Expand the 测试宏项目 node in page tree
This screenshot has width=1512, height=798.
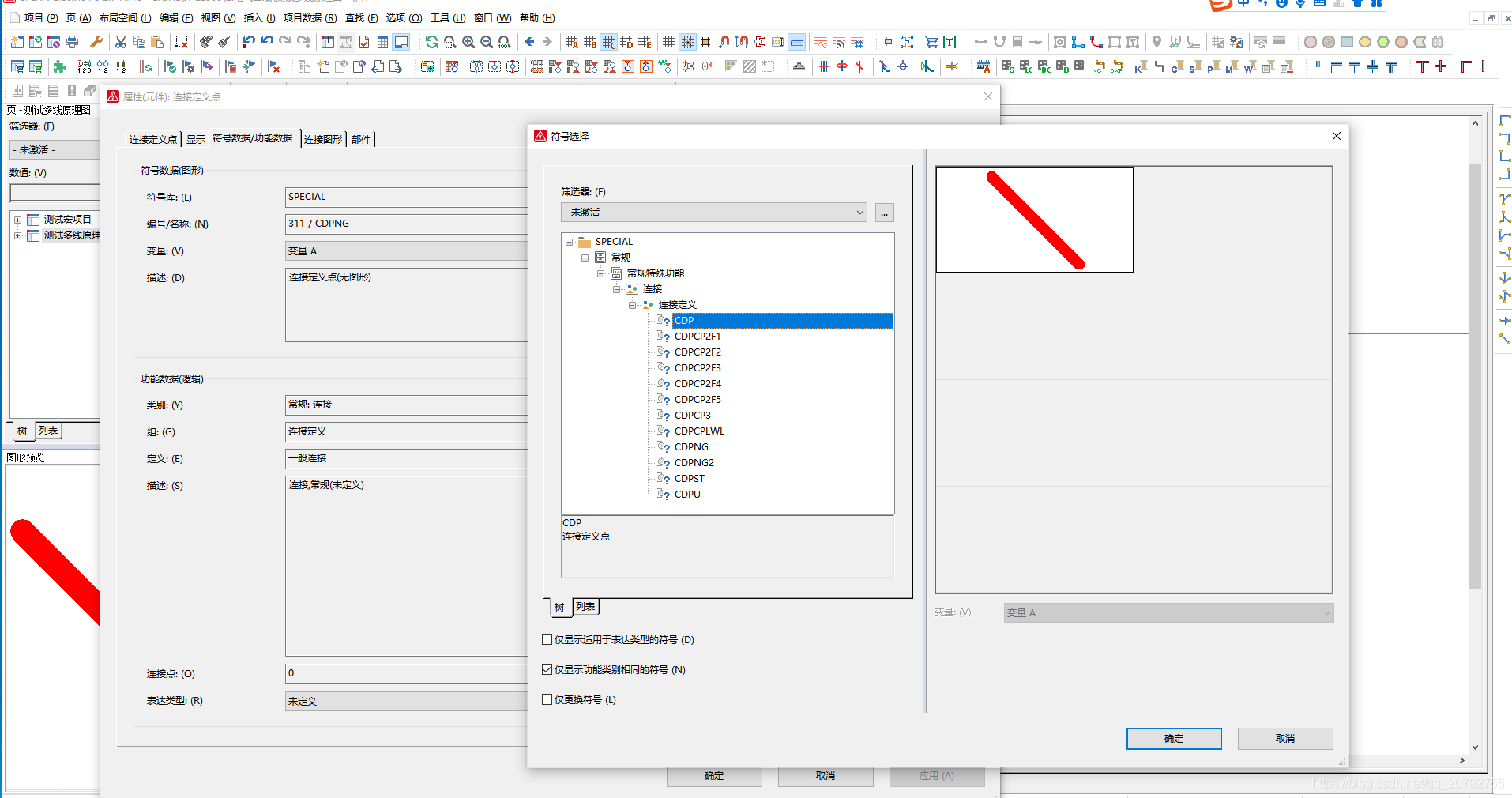tap(17, 220)
